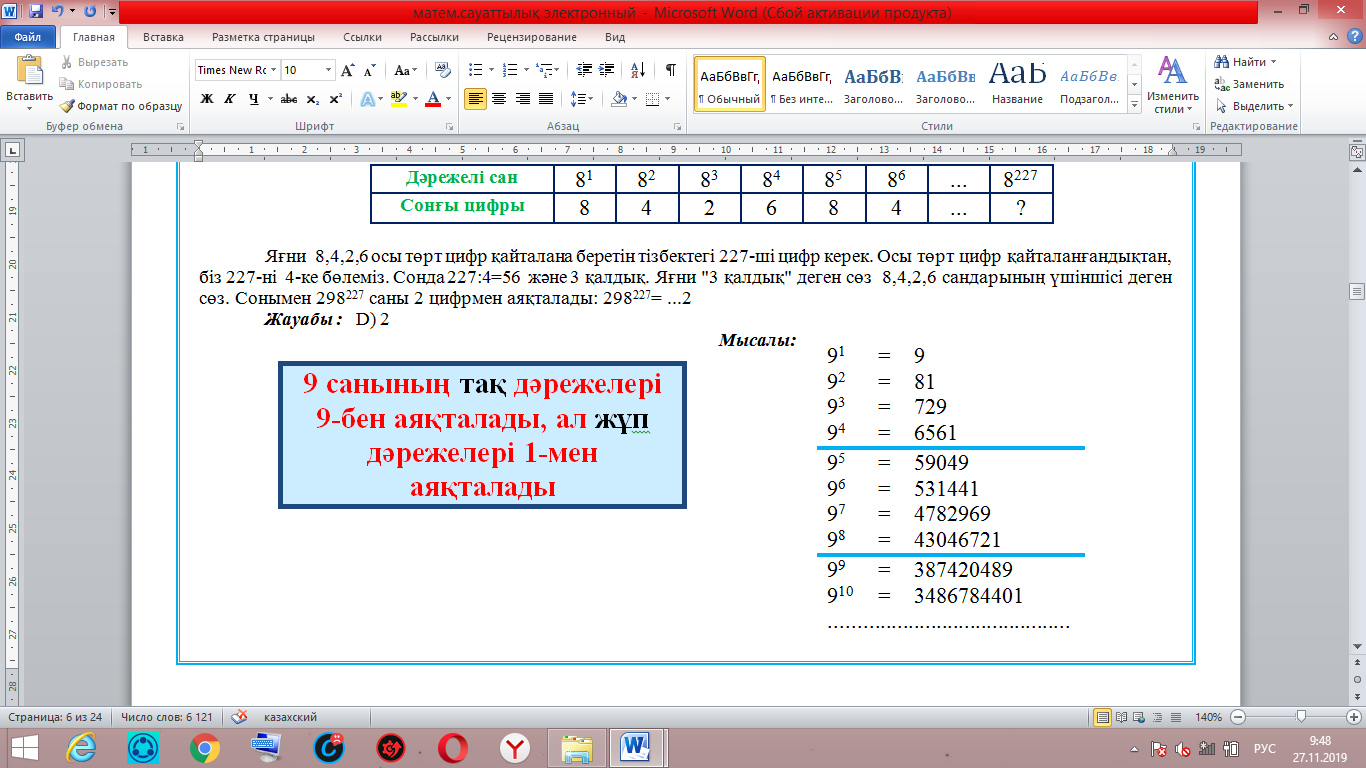
Task: Redo the last action
Action: coord(90,14)
